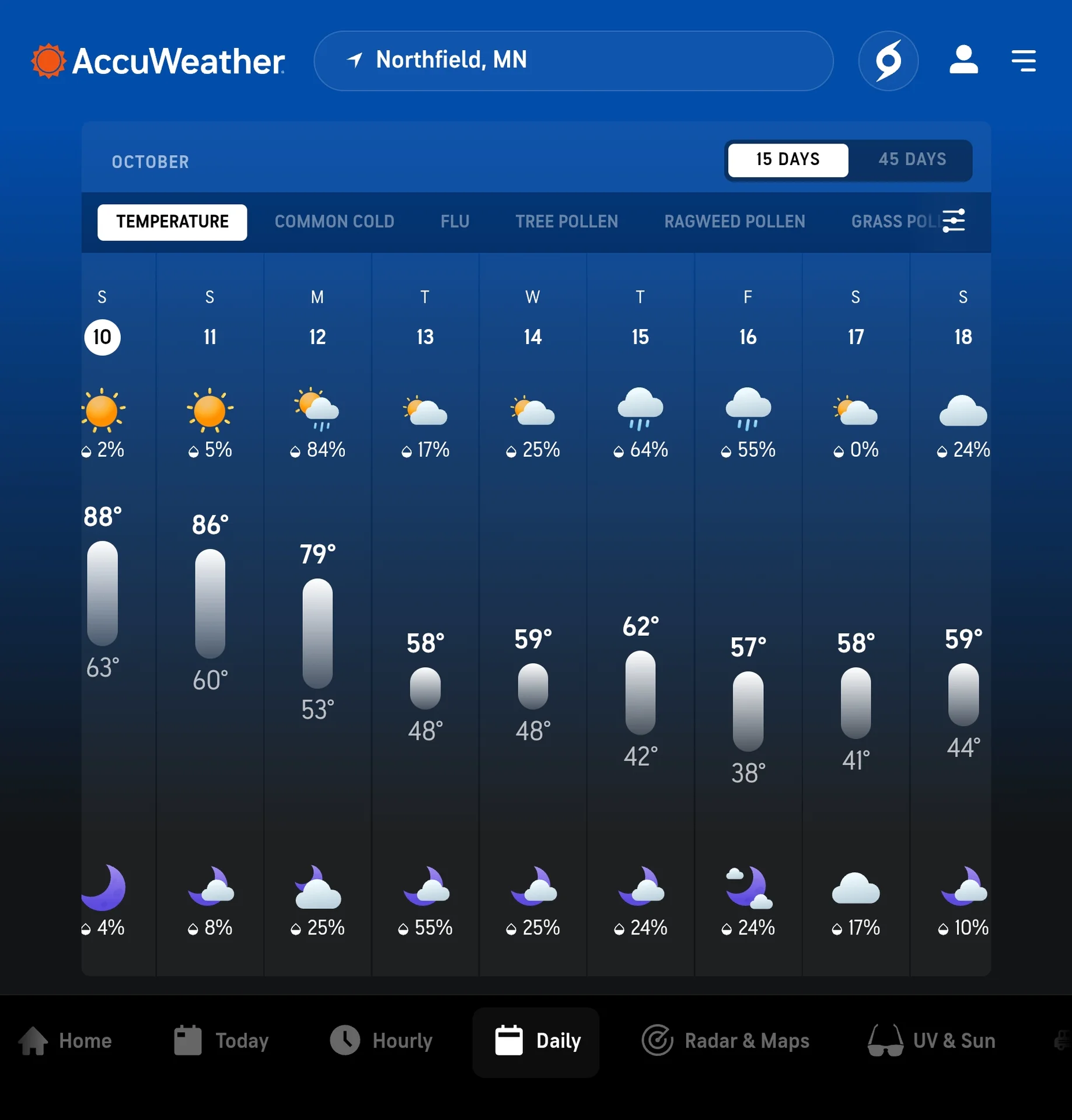Click the clear moon night icon for the 10th

tap(104, 887)
